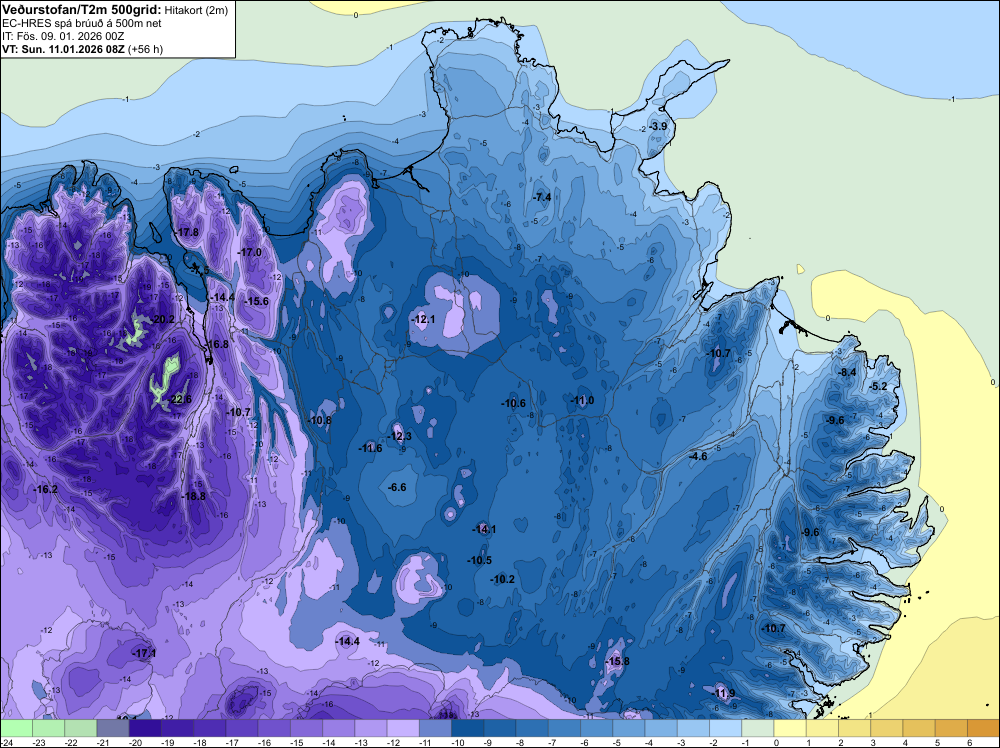Screen dimensions: 1000x748
Task: Click the -3.9 temperature value
Action: click(x=658, y=126)
